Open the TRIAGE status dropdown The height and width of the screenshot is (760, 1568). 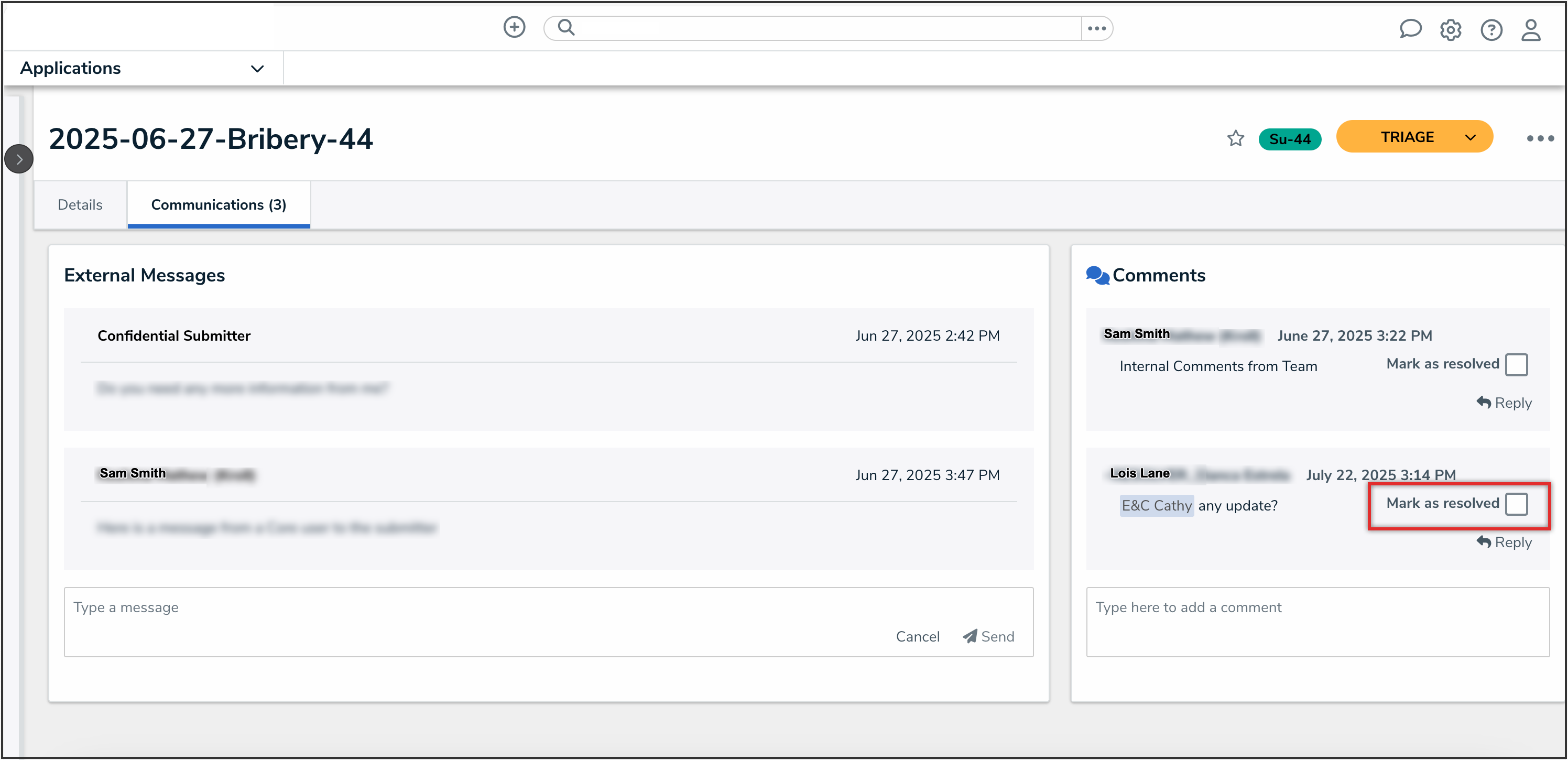1414,137
